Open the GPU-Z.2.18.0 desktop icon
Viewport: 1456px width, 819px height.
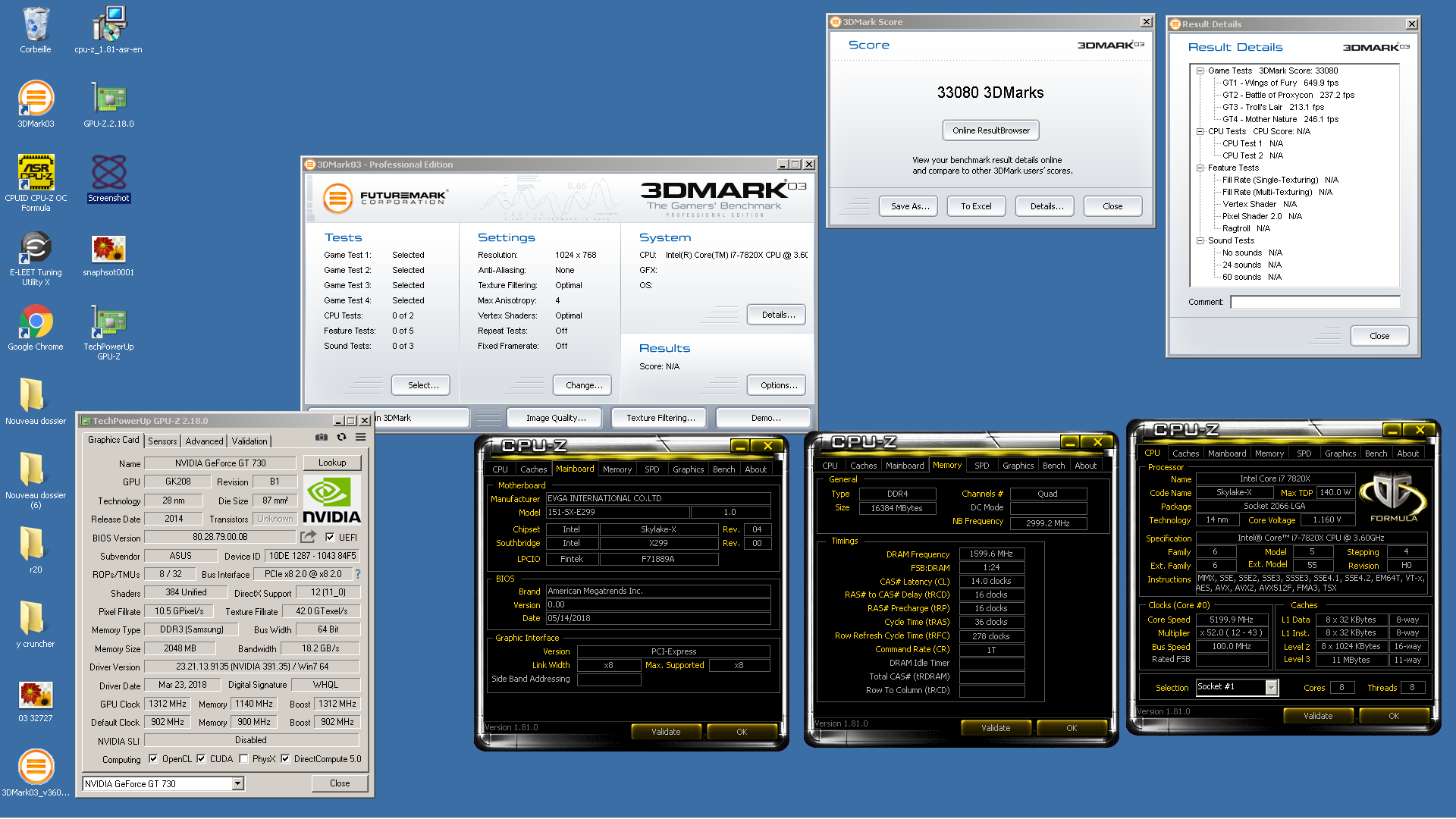click(108, 105)
